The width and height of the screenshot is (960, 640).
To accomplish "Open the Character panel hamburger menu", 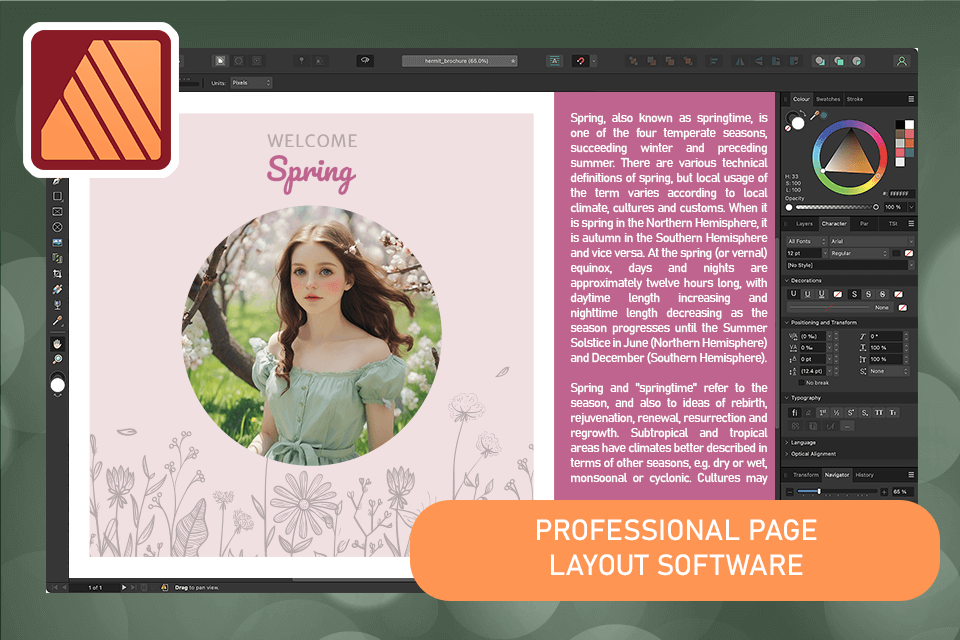I will [911, 224].
